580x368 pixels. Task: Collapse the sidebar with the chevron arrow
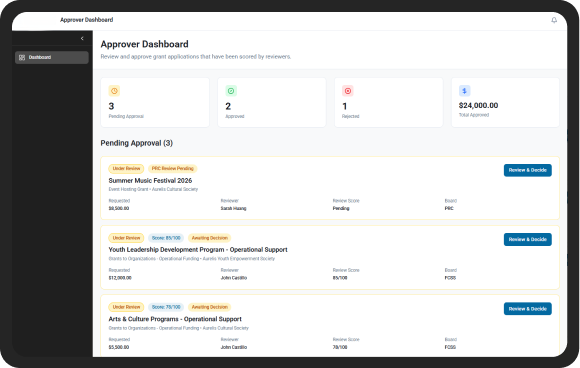click(82, 38)
